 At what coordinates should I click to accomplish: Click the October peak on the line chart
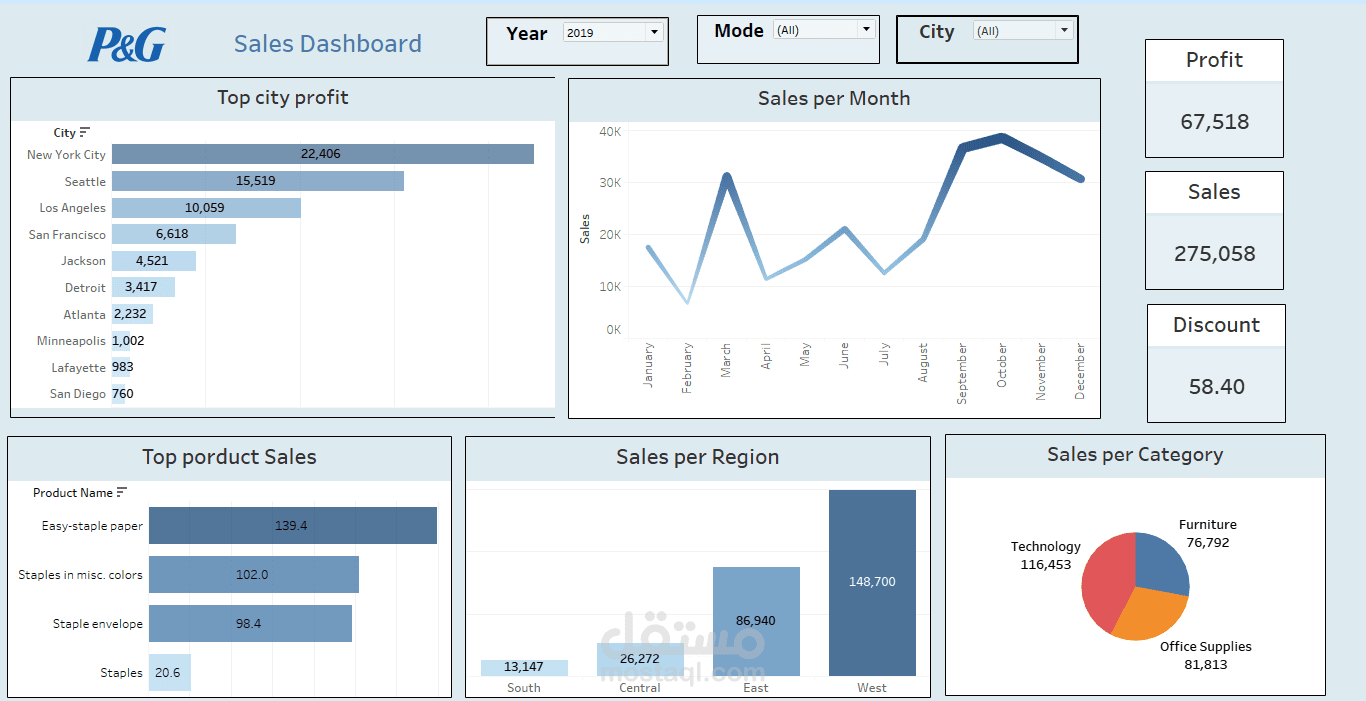point(1002,137)
